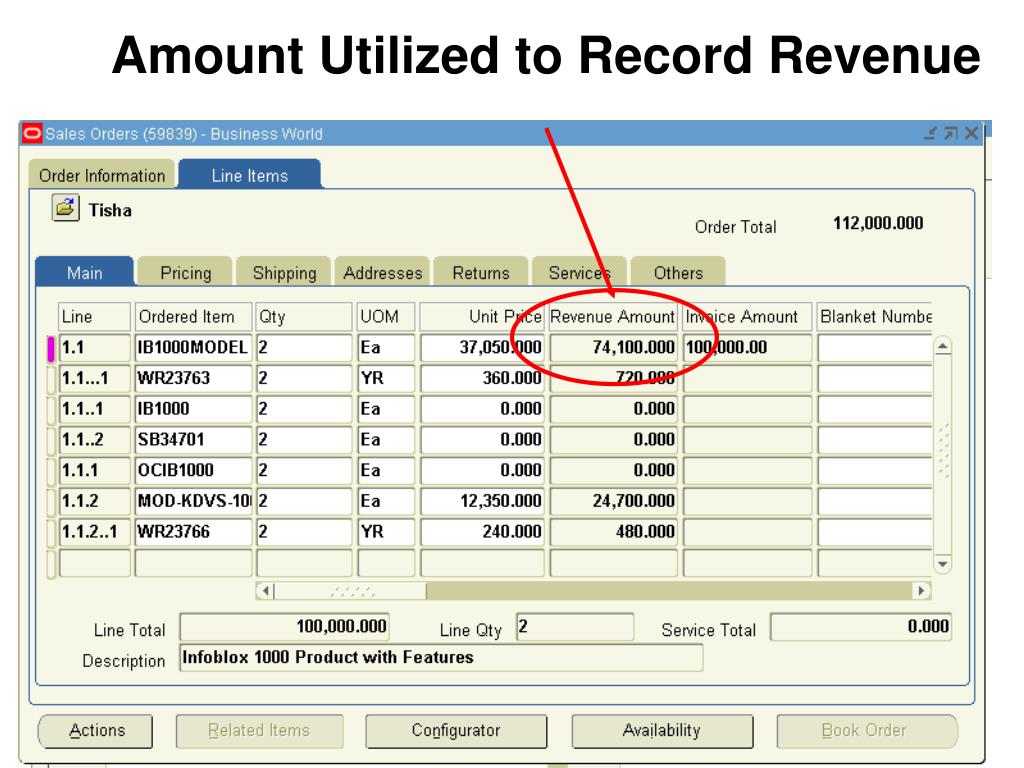Image resolution: width=1024 pixels, height=768 pixels.
Task: Click the Ordered Item cell MOD-KDVS-10
Action: 193,501
